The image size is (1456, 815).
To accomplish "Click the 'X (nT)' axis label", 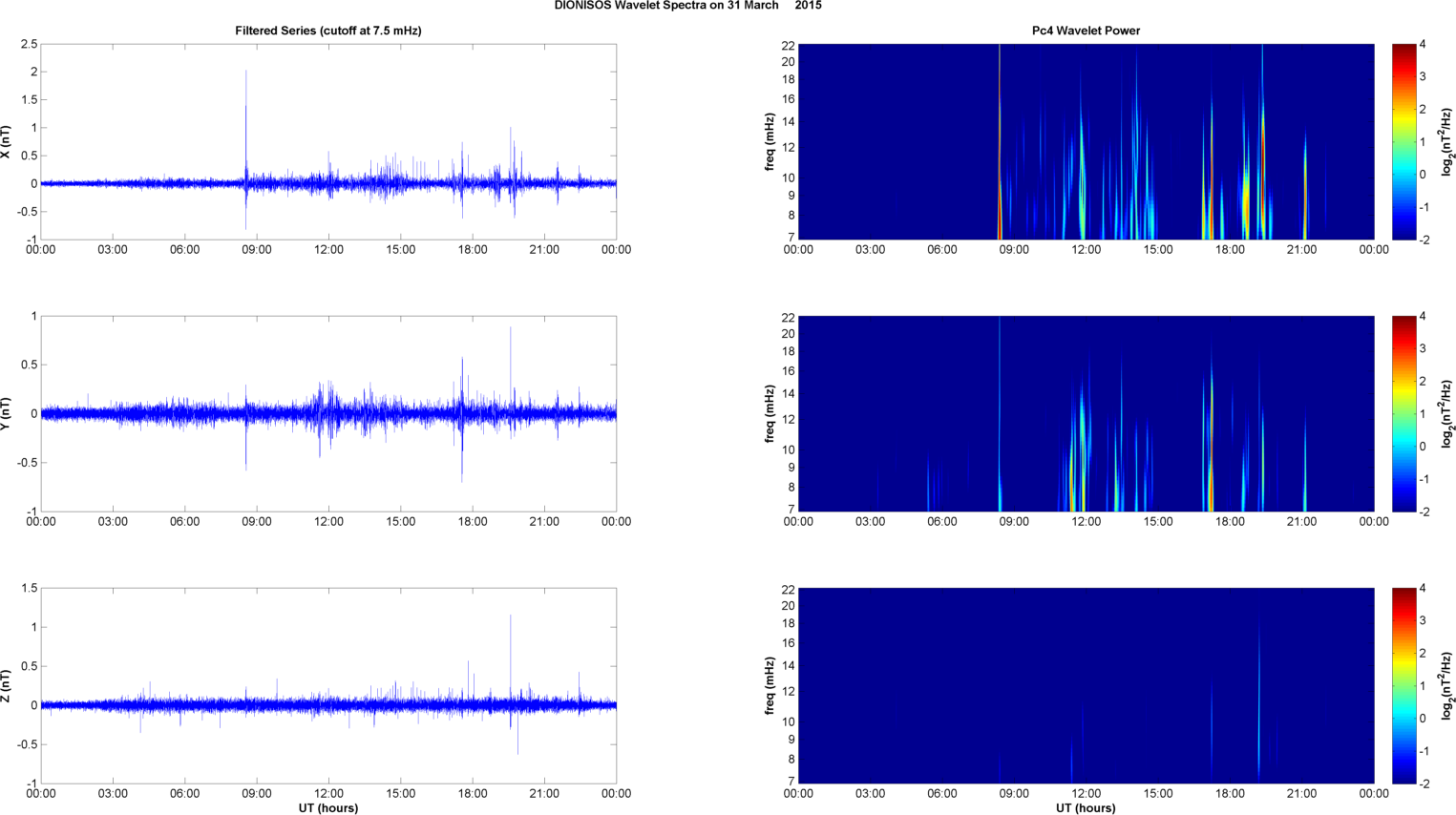I will (6, 141).
